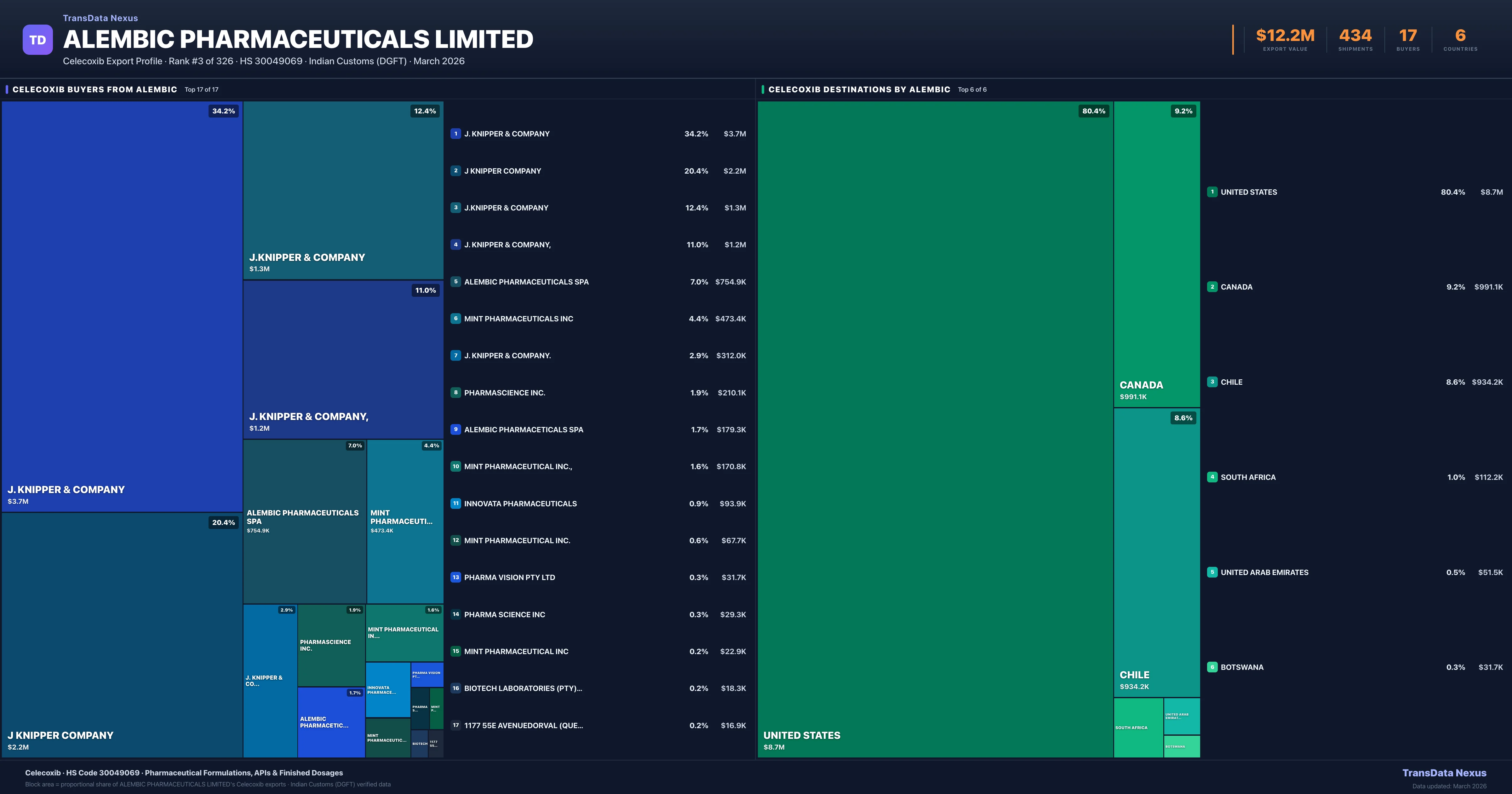Switch to CELECOXIB DESTINATIONS BY ALEMBIC panel
This screenshot has width=1512, height=794.
tap(860, 89)
